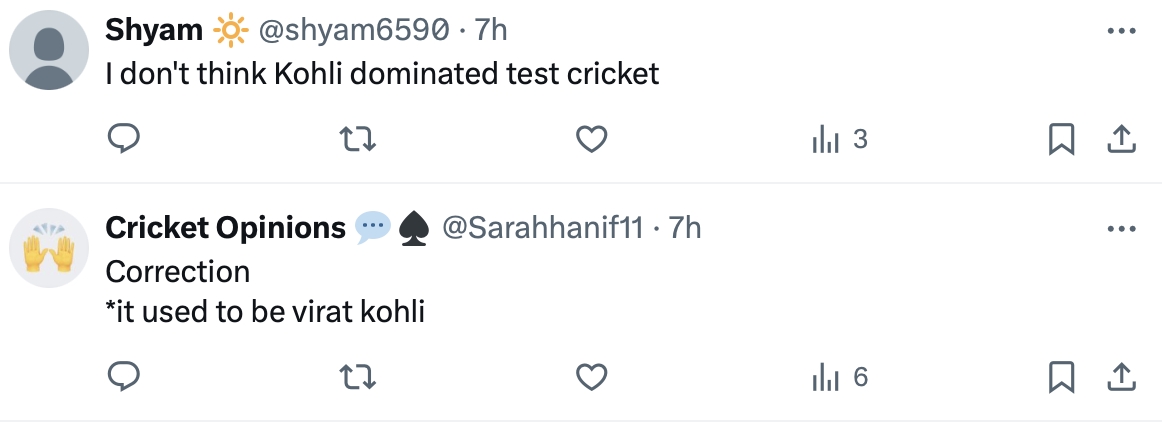The width and height of the screenshot is (1162, 430).
Task: Repost the Cricket Opinions tweet
Action: coord(358,377)
